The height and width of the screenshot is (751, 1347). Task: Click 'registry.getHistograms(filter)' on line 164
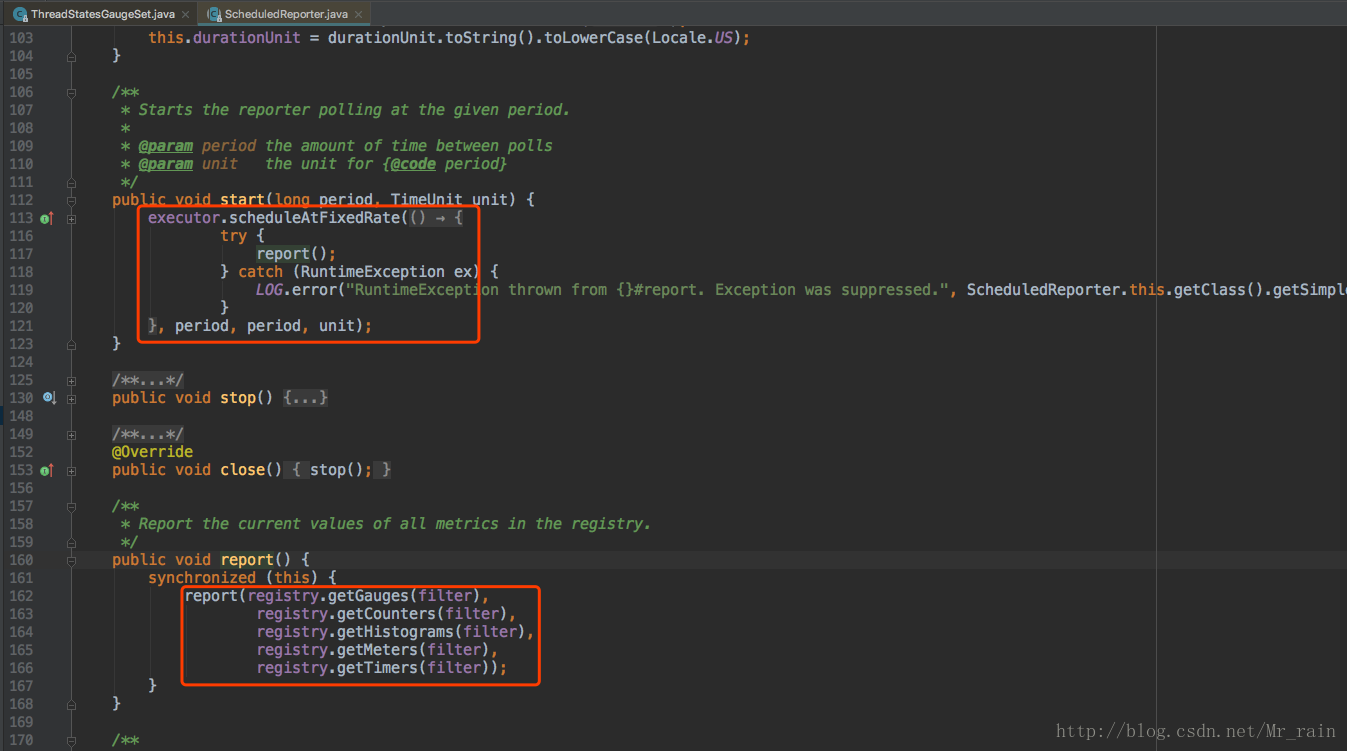pyautogui.click(x=391, y=632)
